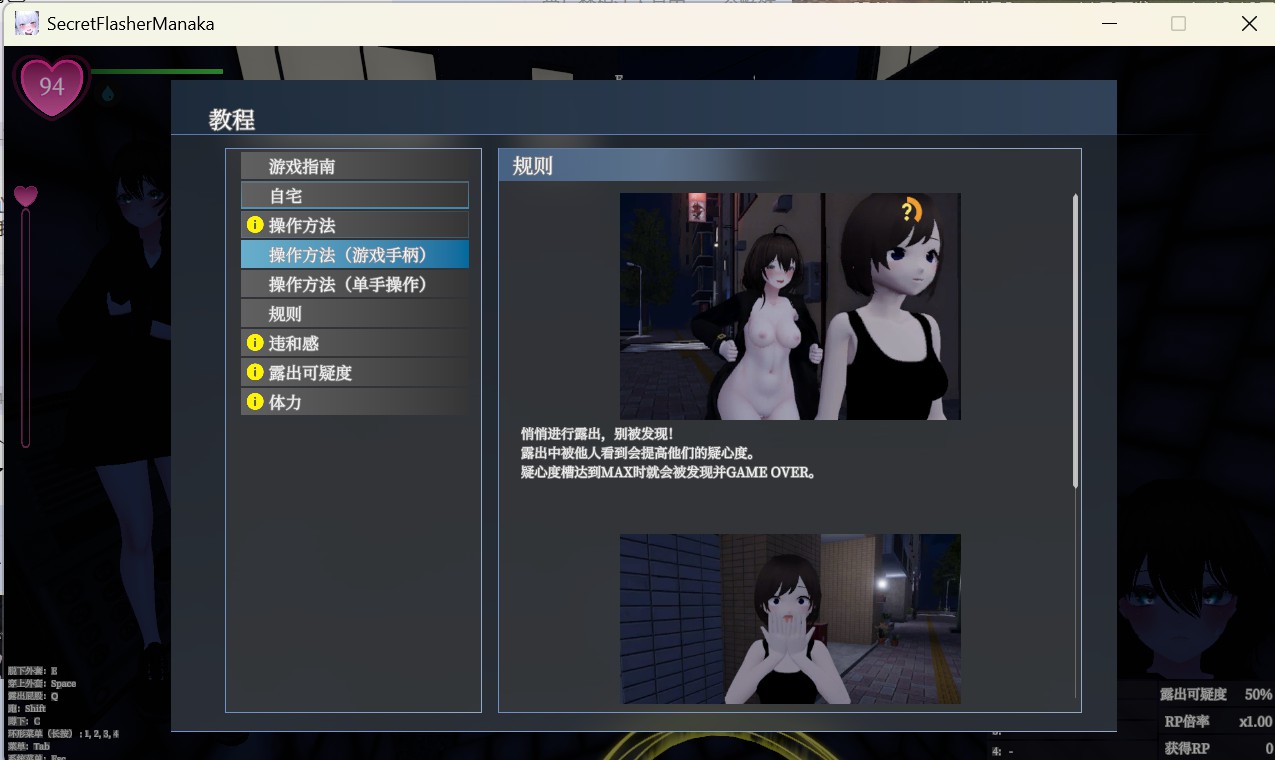1275x760 pixels.
Task: Click the 规则 header of the content panel
Action: pyautogui.click(x=532, y=166)
